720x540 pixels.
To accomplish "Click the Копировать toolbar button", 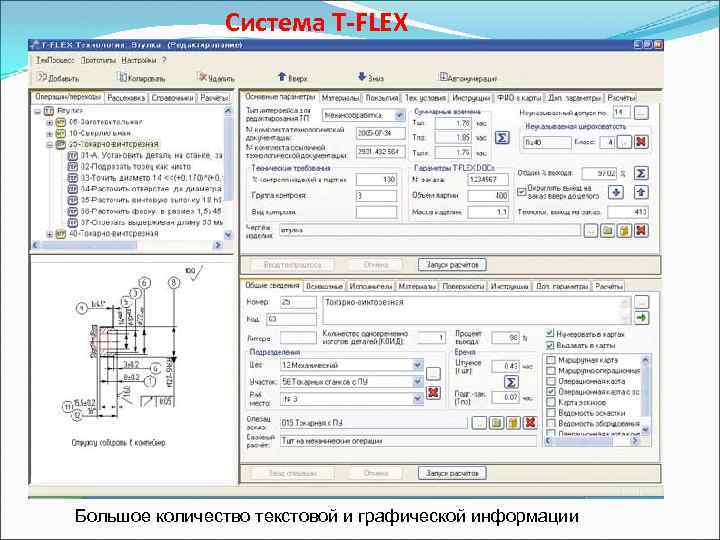I will [142, 78].
